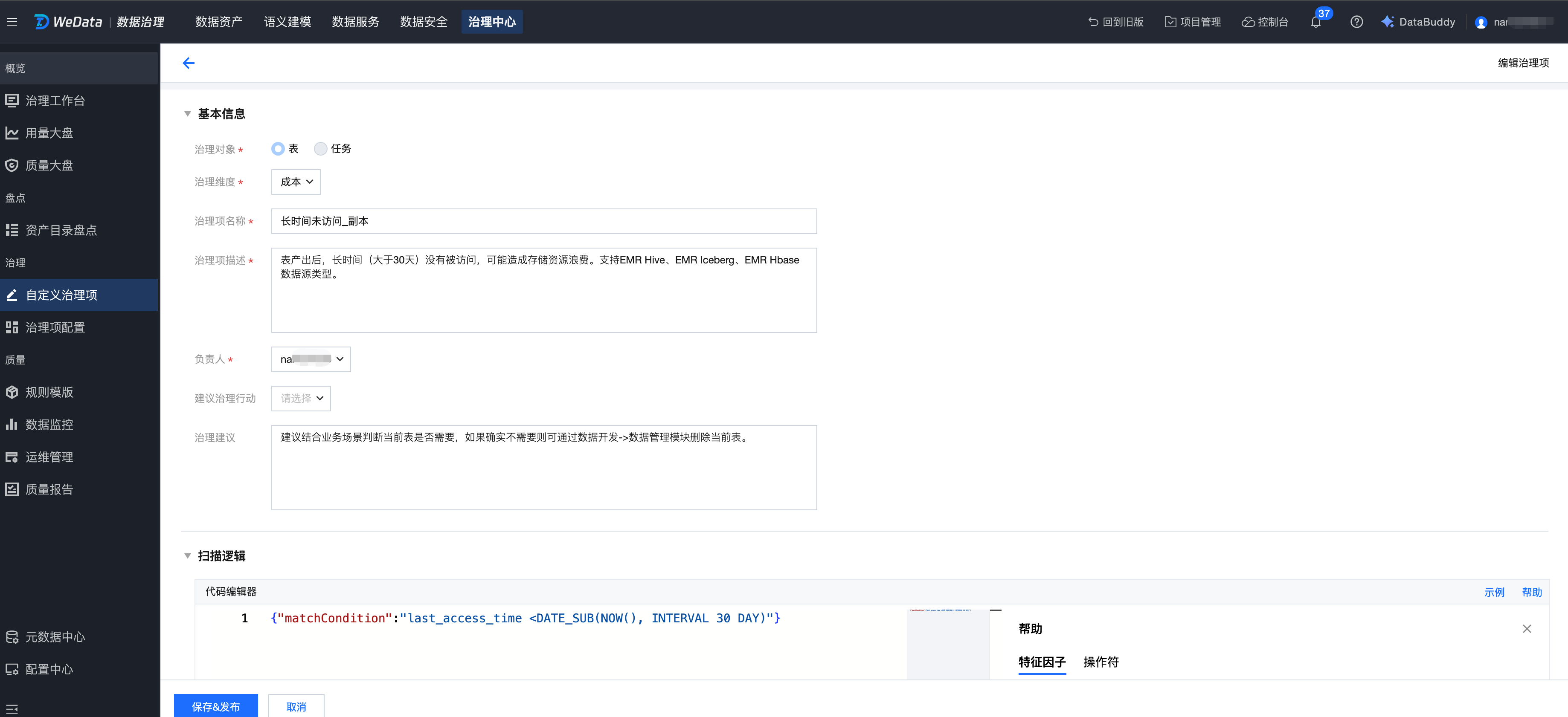
Task: Click the help question mark icon
Action: [1356, 22]
